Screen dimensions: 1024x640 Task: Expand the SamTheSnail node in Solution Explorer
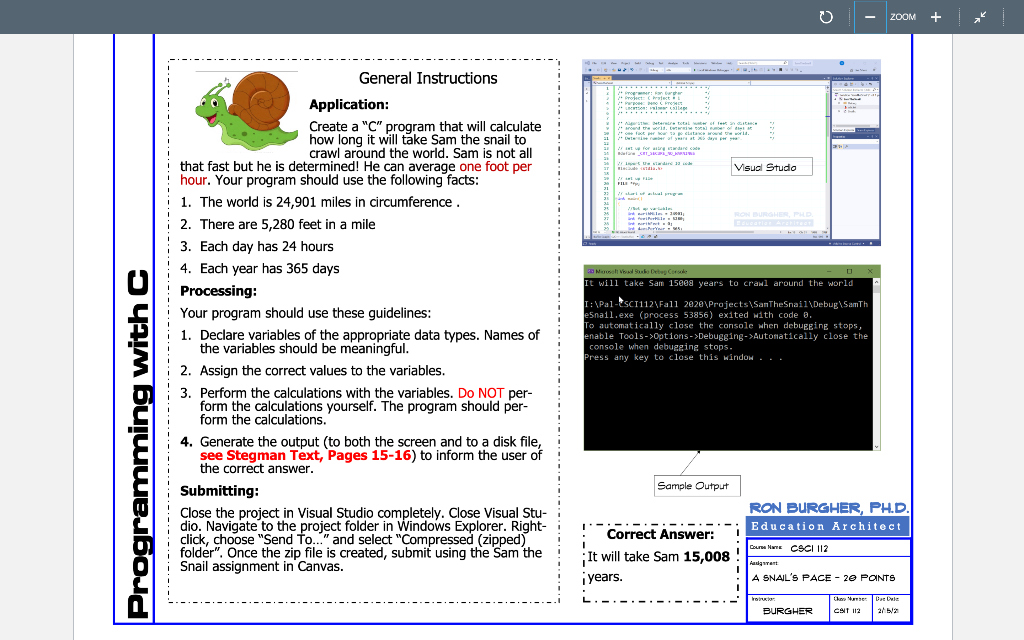[x=836, y=98]
